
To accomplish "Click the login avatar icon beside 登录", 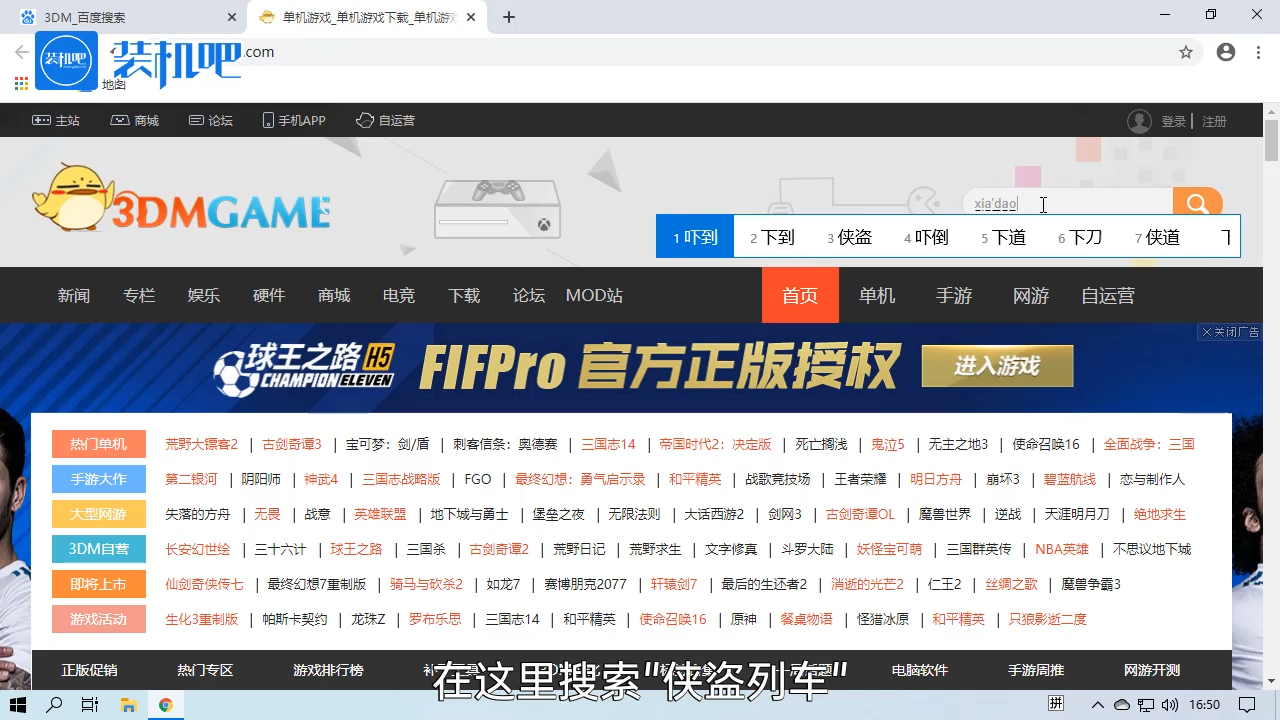I will click(1139, 121).
